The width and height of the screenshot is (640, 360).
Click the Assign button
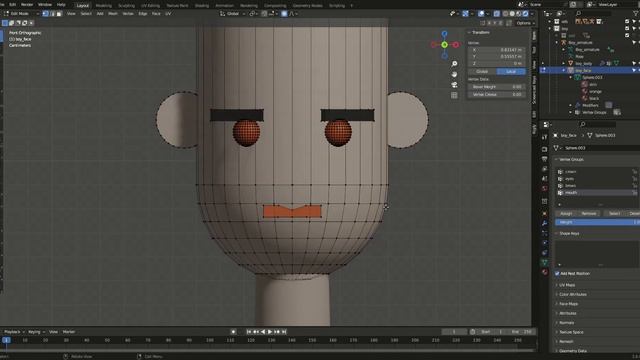pyautogui.click(x=566, y=213)
